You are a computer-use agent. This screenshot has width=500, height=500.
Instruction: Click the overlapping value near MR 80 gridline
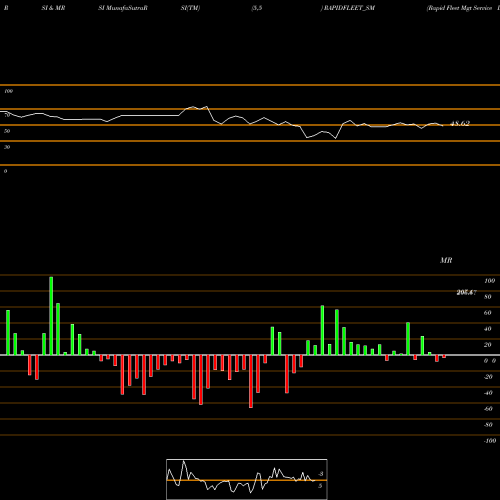pyautogui.click(x=466, y=293)
